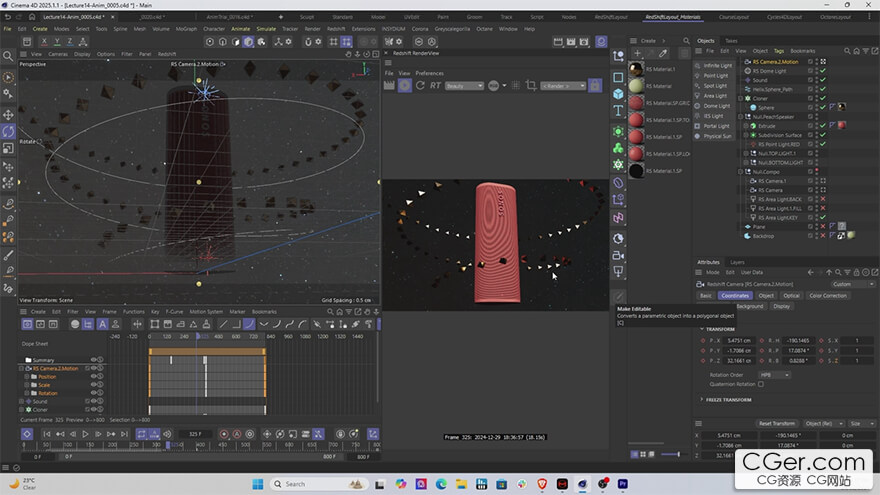
Task: Switch timeline to Dope Sheet mode icon
Action: coord(27,324)
